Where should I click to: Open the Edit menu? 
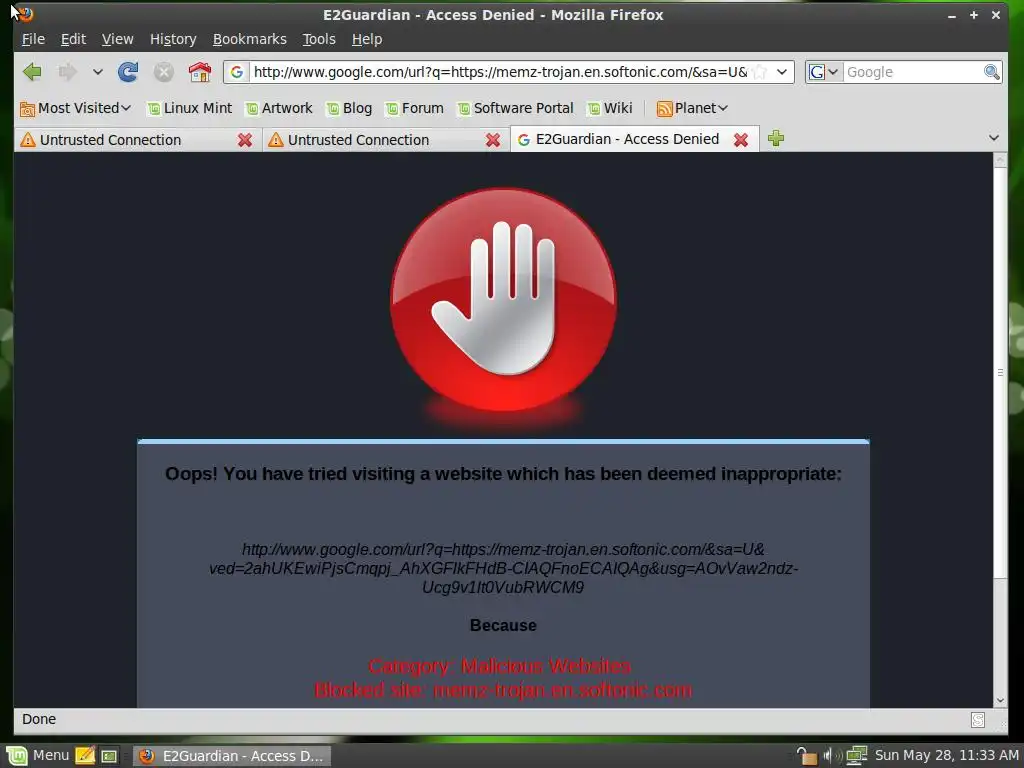[x=73, y=39]
